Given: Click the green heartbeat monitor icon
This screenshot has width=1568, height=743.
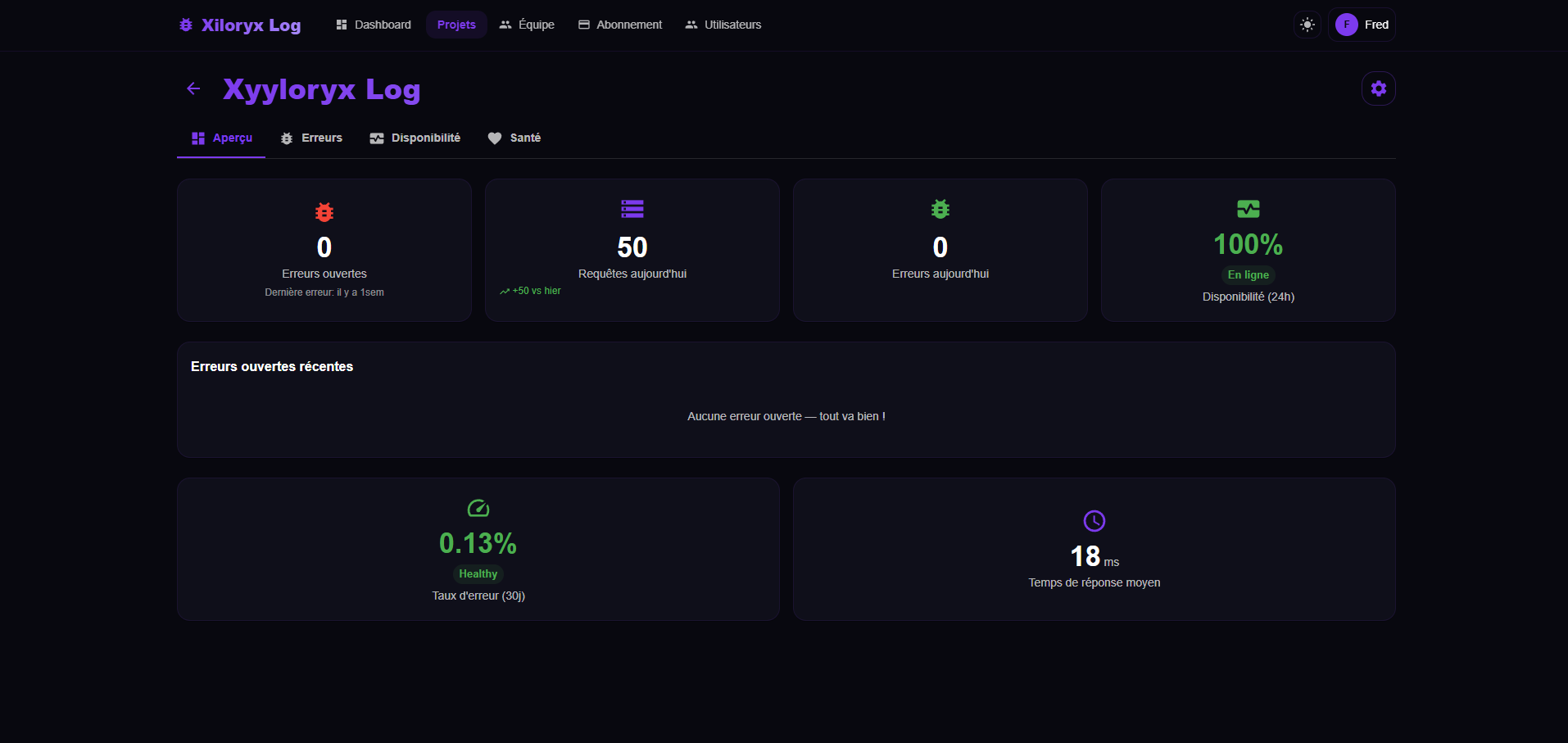Looking at the screenshot, I should 1249,209.
